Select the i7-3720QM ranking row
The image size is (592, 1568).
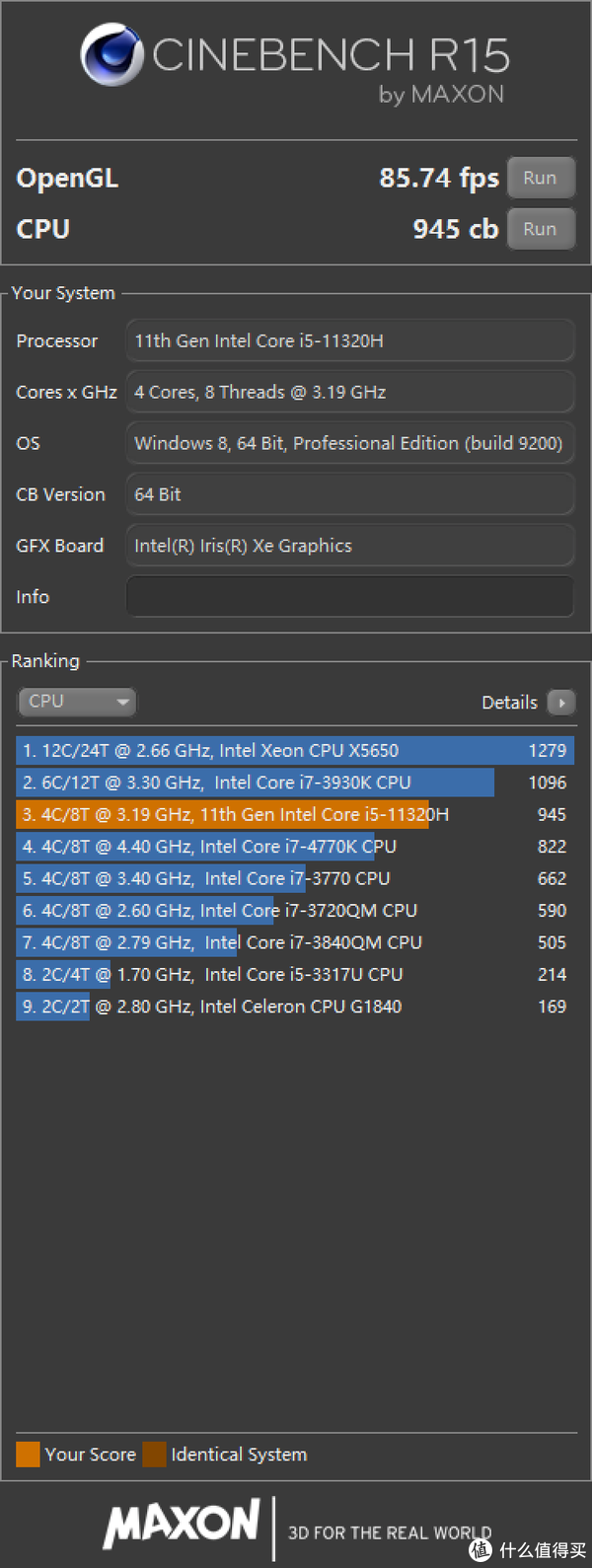(x=295, y=911)
